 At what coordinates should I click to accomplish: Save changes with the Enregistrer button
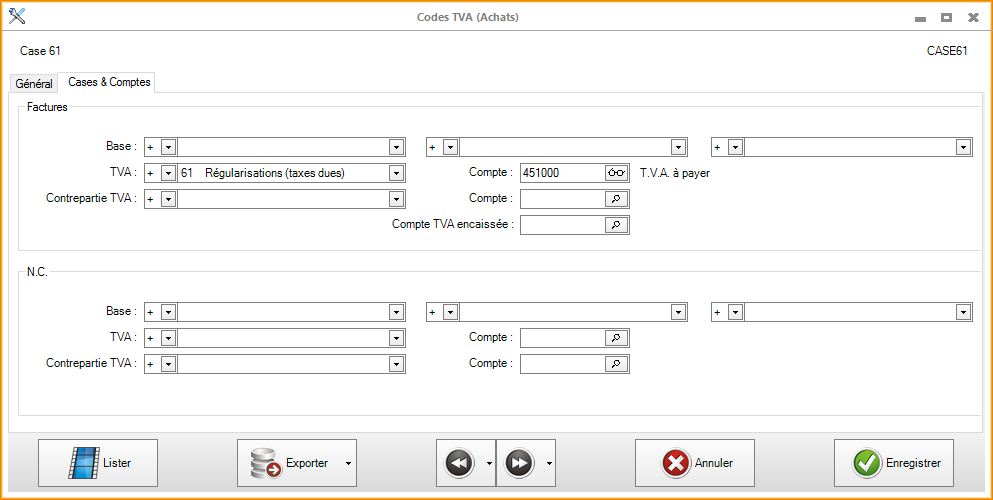[893, 463]
